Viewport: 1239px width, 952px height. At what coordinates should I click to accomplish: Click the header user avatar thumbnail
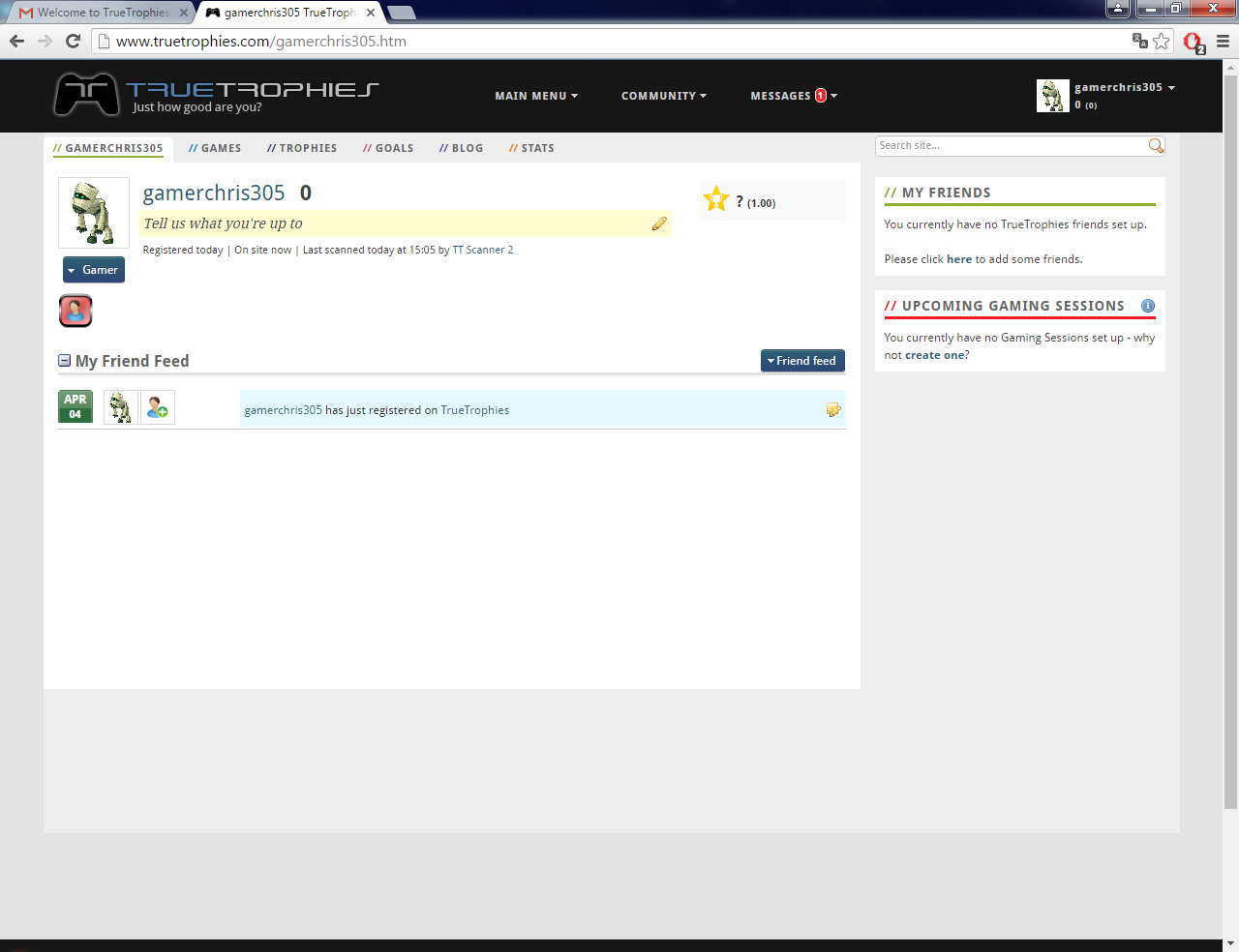coord(1053,96)
